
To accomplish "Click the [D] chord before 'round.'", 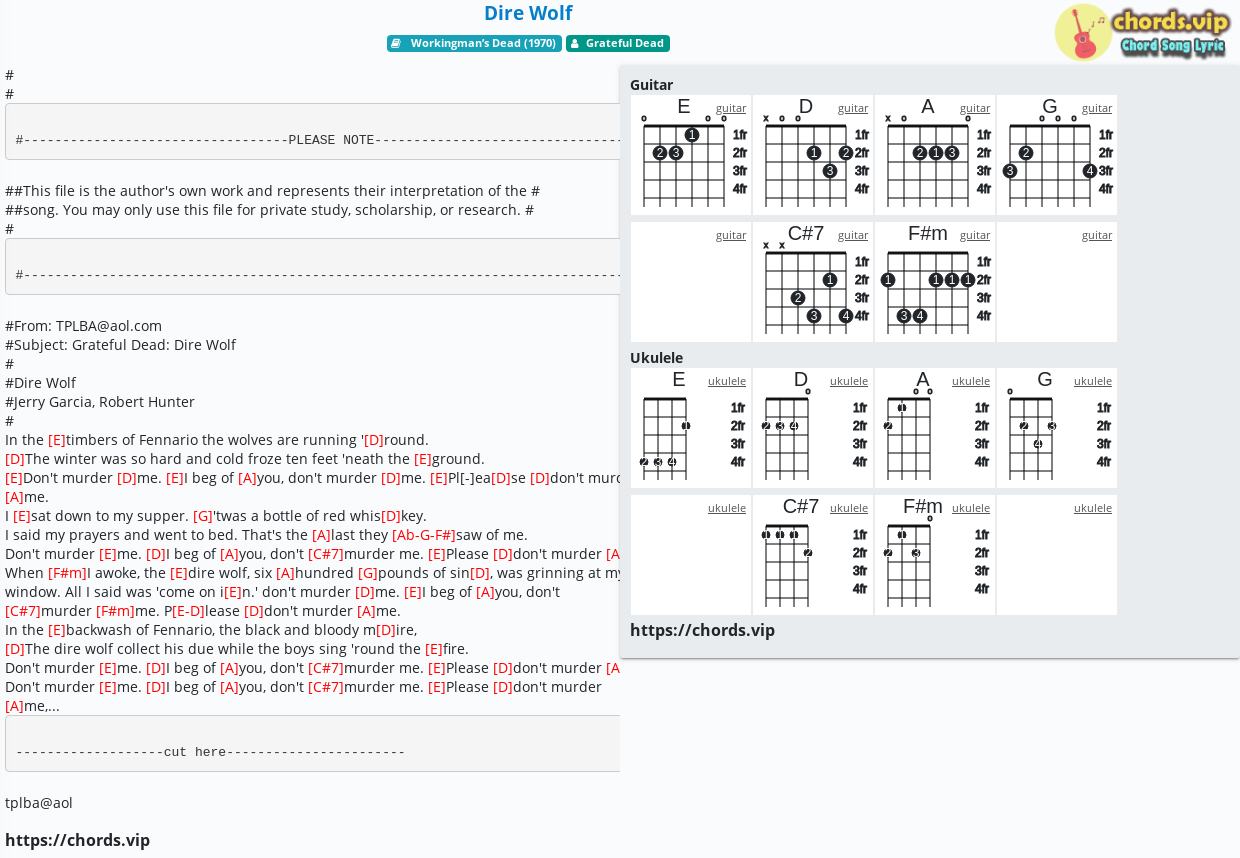I will coord(374,440).
